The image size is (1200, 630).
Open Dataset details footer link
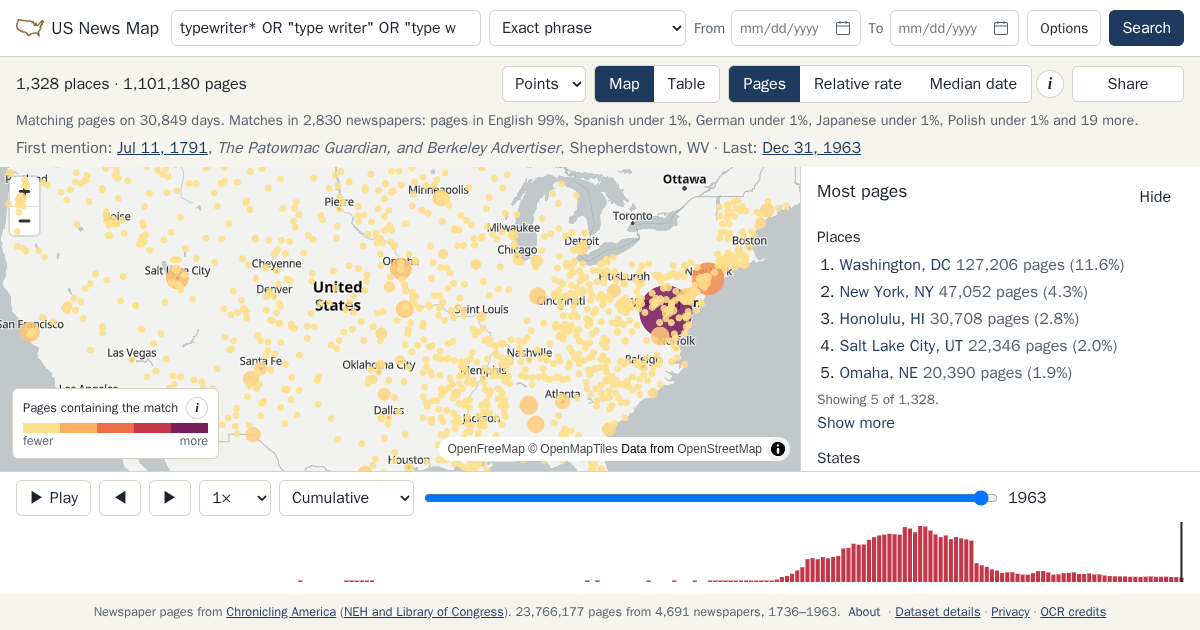938,612
